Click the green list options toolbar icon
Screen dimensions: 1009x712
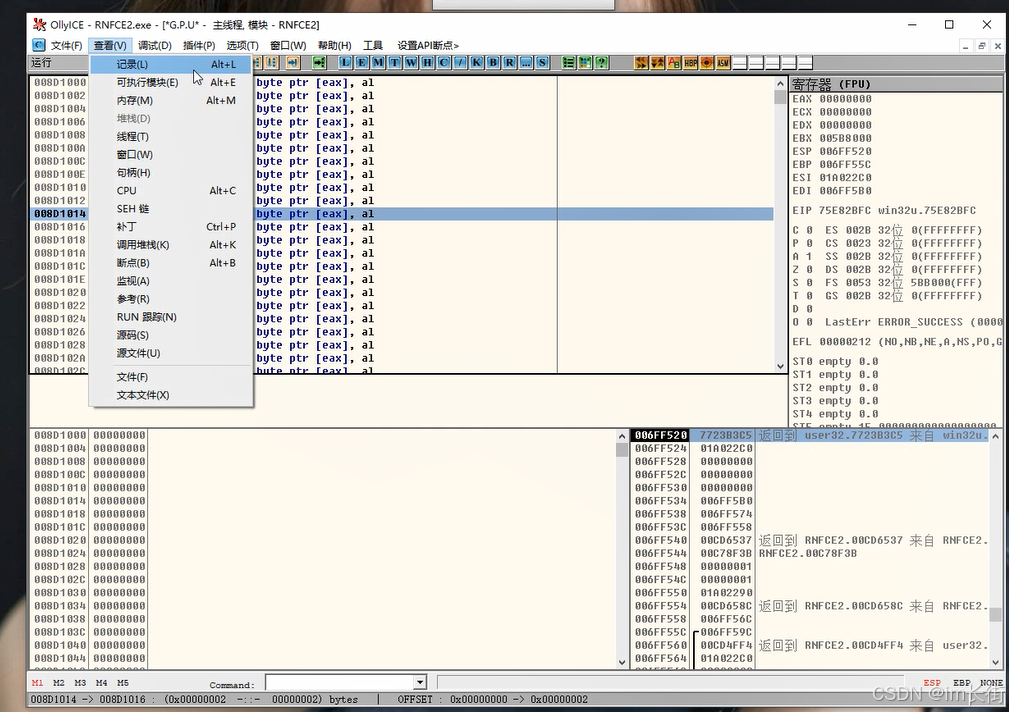[568, 62]
